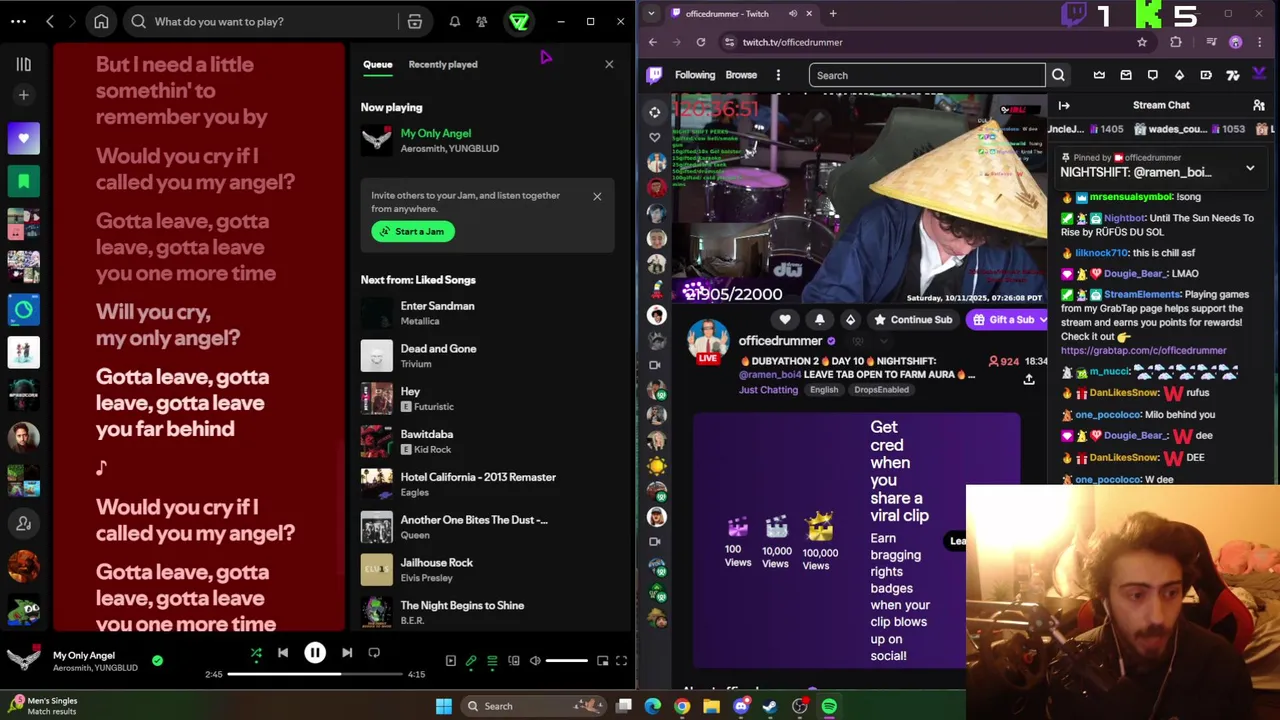Reload the Twitch browser page
The width and height of the screenshot is (1280, 720).
click(x=700, y=42)
